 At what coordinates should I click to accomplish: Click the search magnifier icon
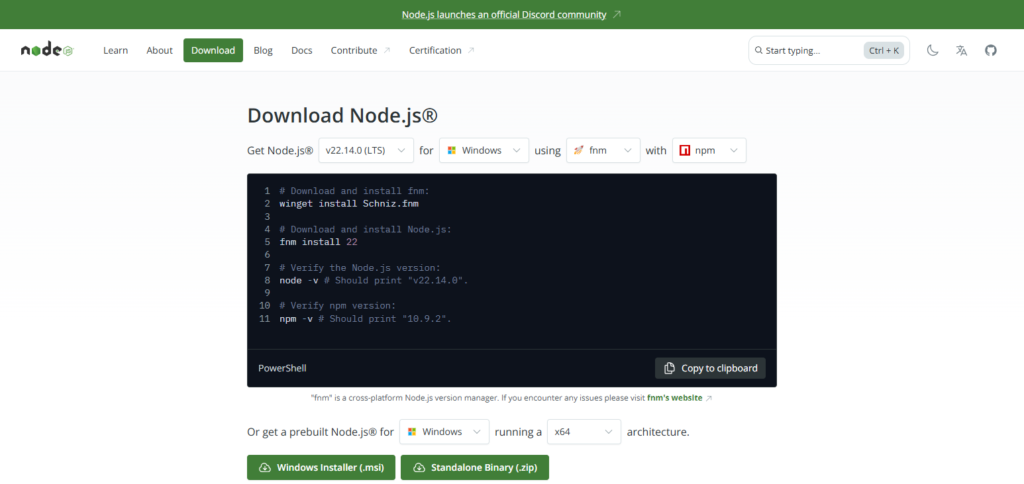(759, 50)
